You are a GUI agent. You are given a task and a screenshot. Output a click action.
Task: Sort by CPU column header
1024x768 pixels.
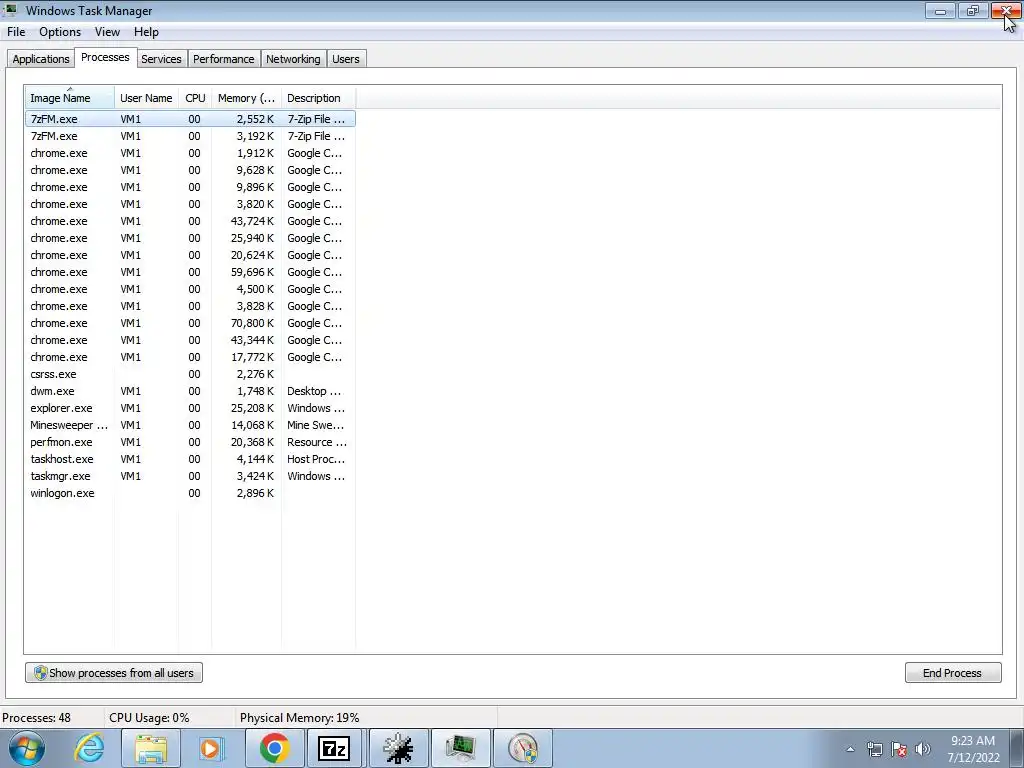coord(195,98)
